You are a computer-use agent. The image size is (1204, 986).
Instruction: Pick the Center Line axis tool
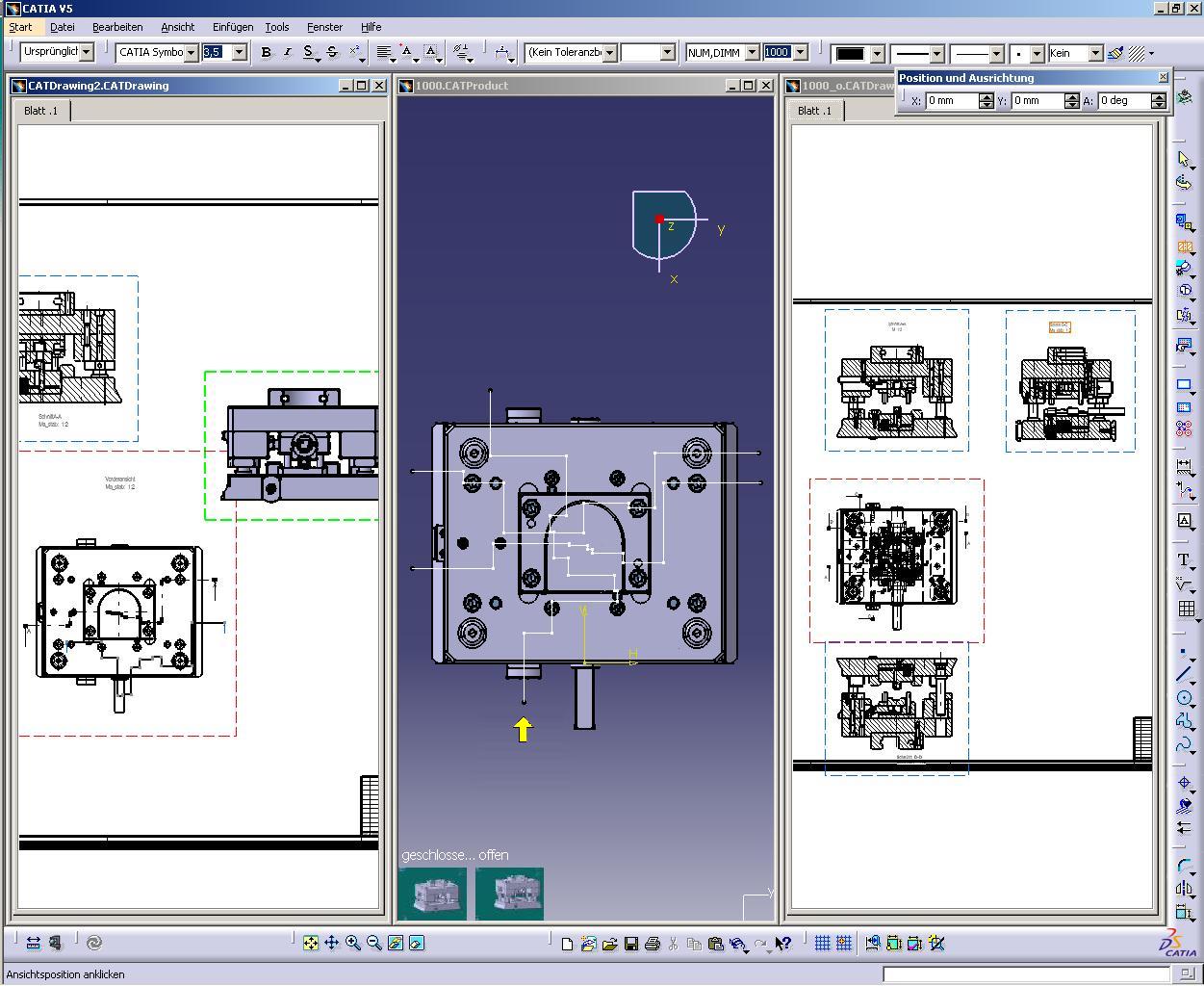(x=1185, y=784)
